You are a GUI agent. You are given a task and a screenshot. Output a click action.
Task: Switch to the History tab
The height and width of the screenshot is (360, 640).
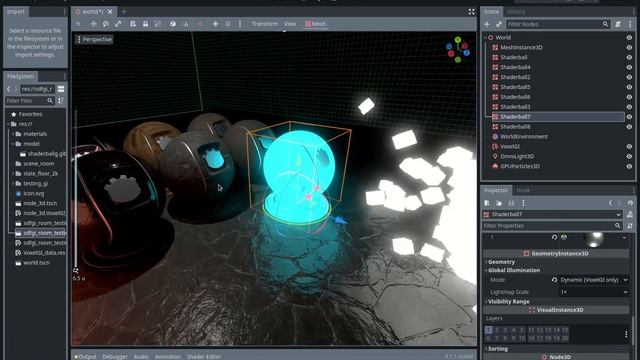(x=516, y=12)
